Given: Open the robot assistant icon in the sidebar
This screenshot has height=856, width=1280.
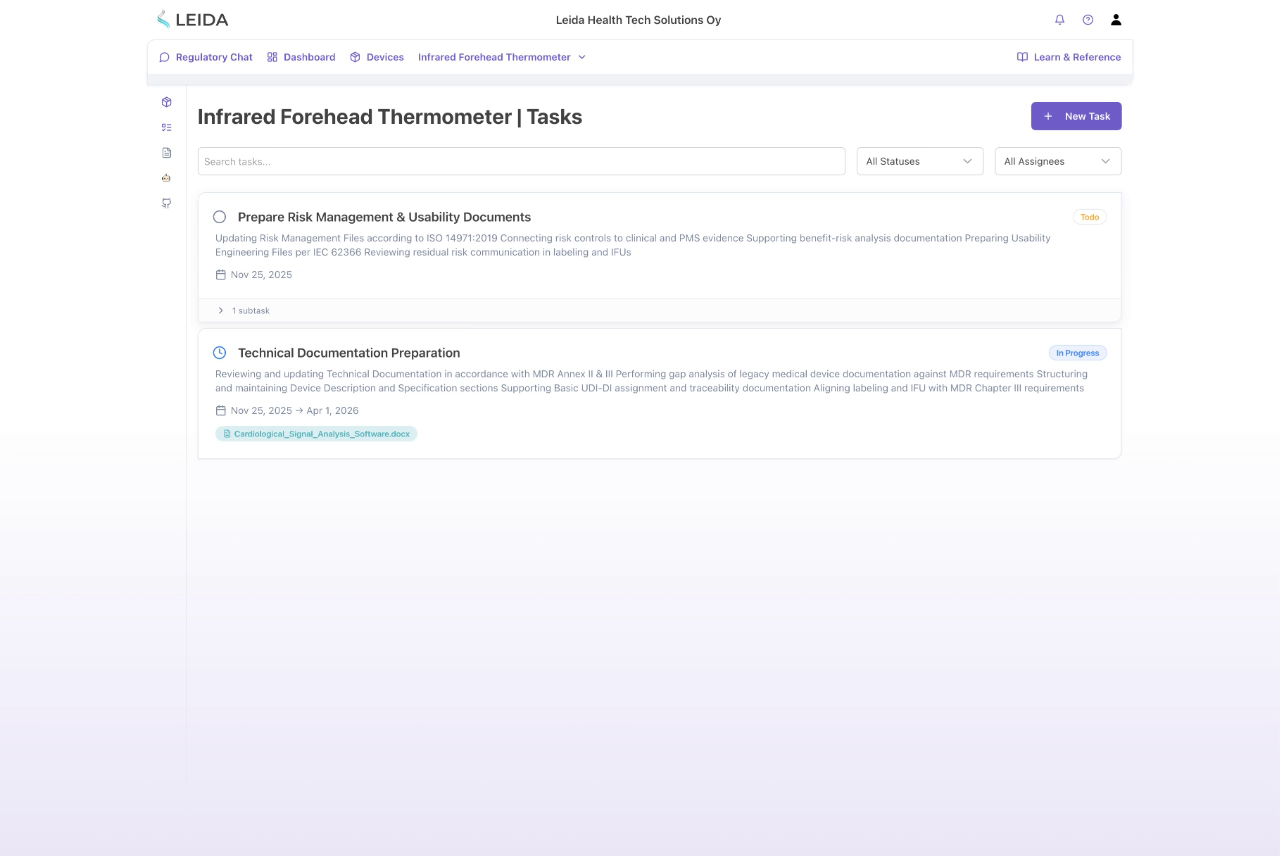Looking at the screenshot, I should pyautogui.click(x=166, y=177).
